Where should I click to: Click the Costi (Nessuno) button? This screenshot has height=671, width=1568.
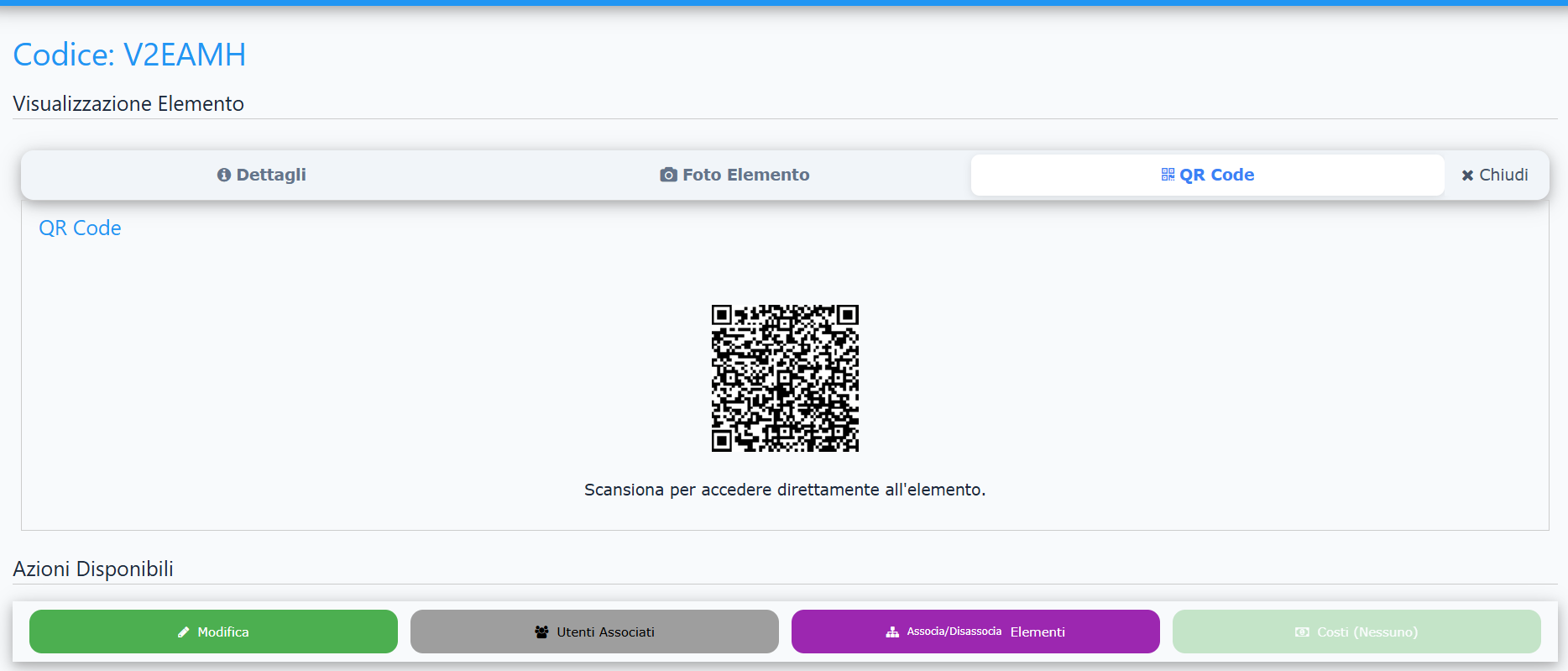tap(1356, 632)
